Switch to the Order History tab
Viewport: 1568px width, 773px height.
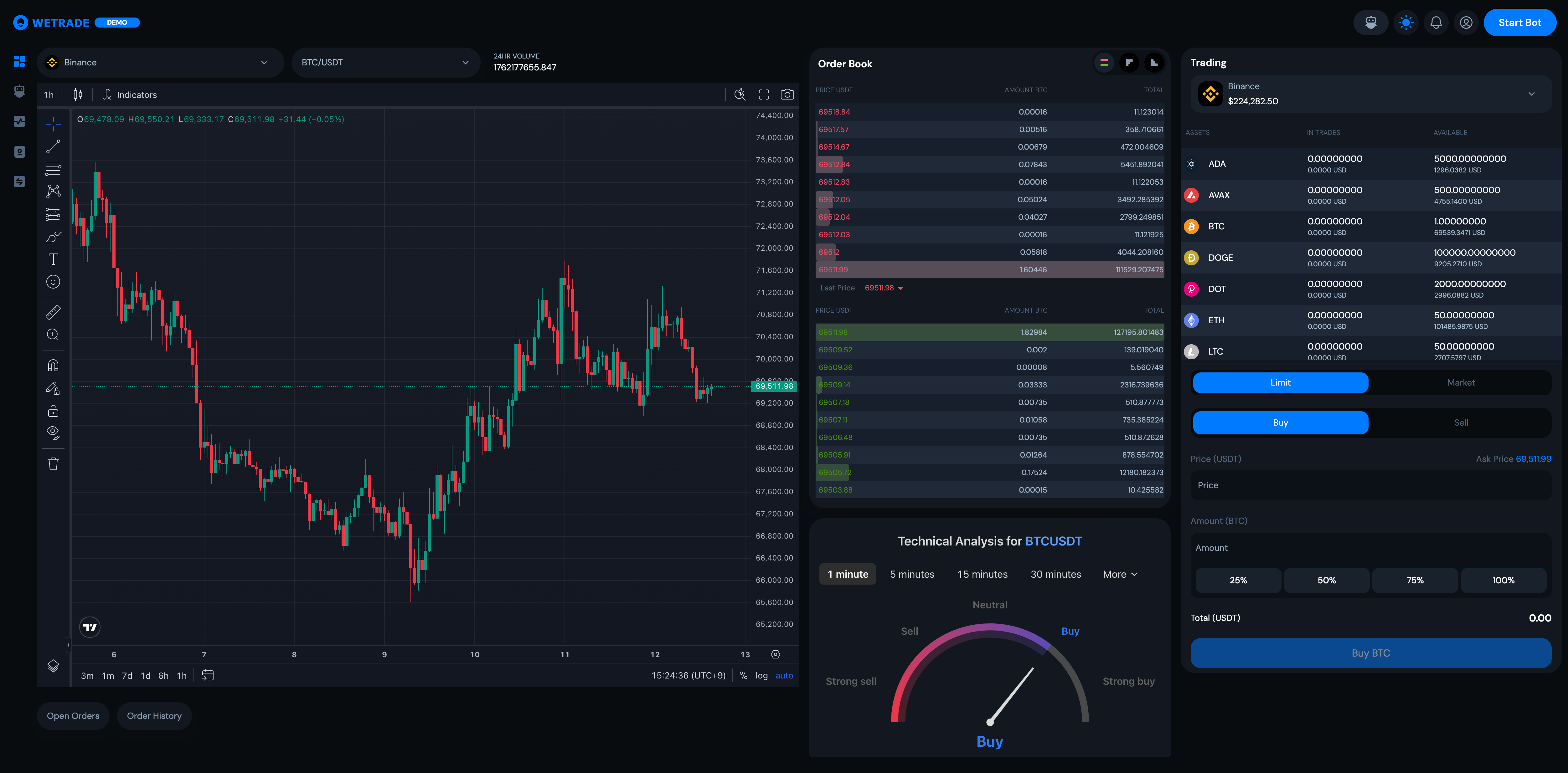click(154, 716)
